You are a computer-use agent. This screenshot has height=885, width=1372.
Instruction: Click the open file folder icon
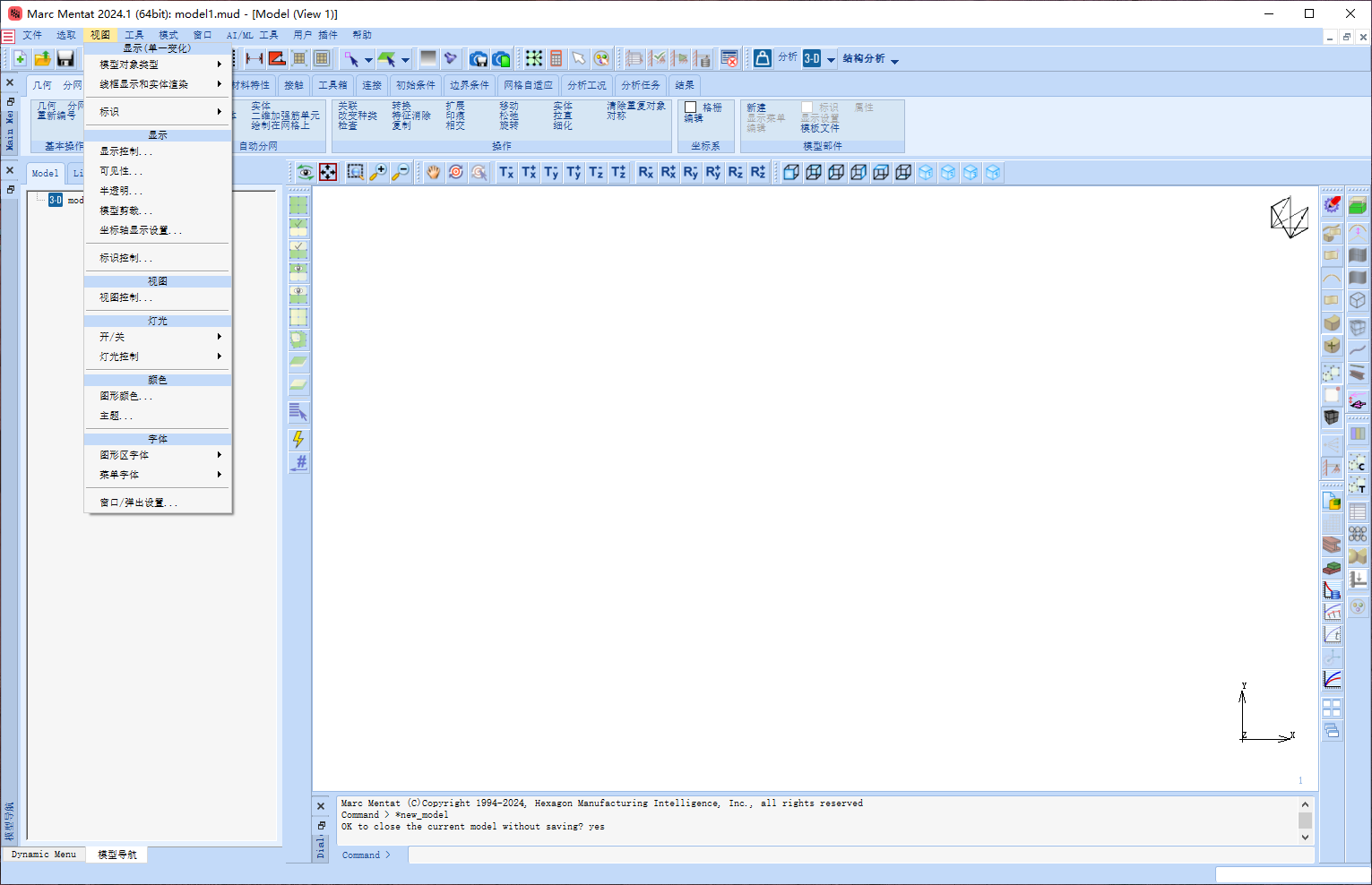[42, 59]
